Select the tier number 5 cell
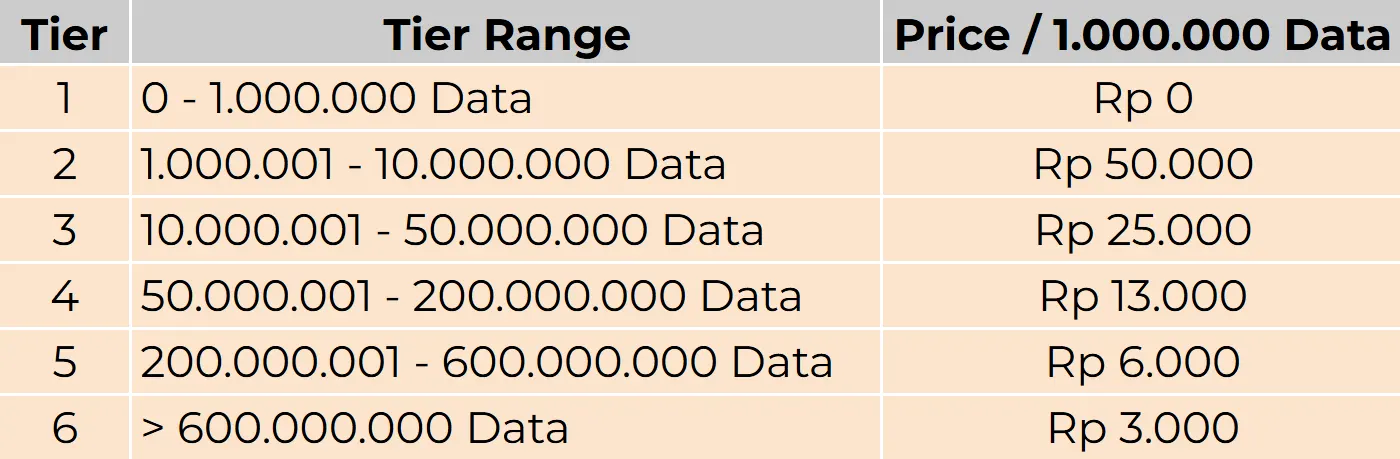 point(65,362)
